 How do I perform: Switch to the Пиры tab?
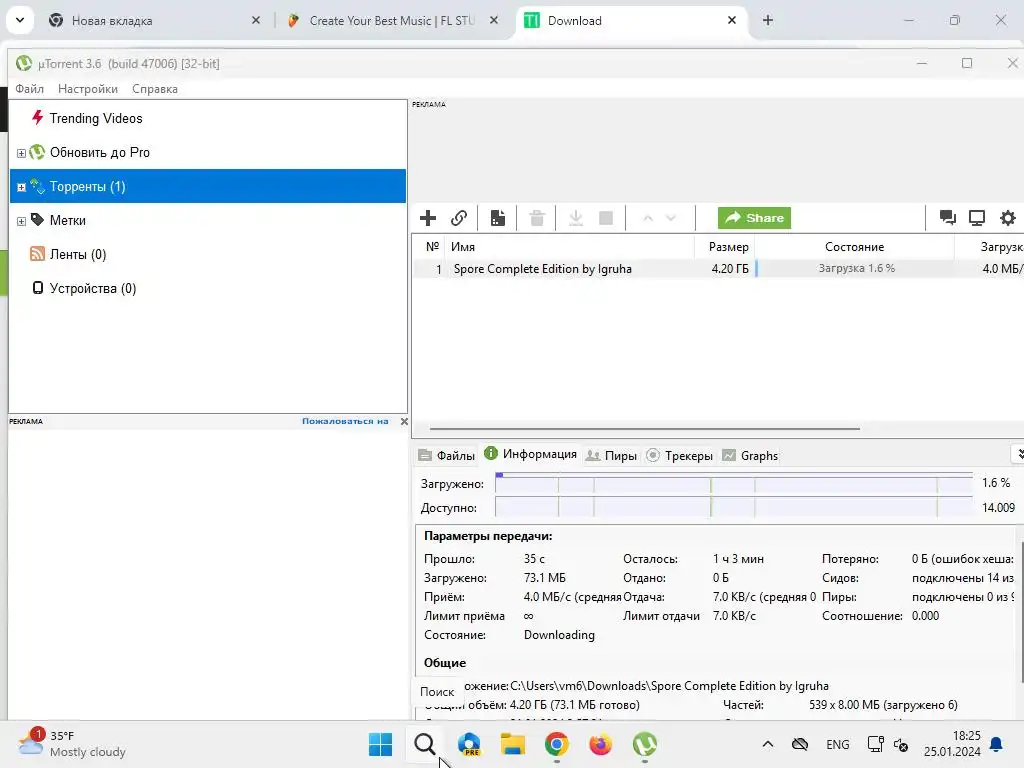point(611,455)
